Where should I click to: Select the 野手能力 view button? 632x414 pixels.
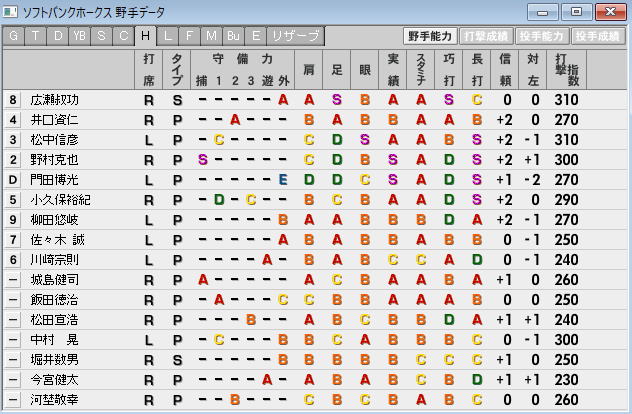430,36
